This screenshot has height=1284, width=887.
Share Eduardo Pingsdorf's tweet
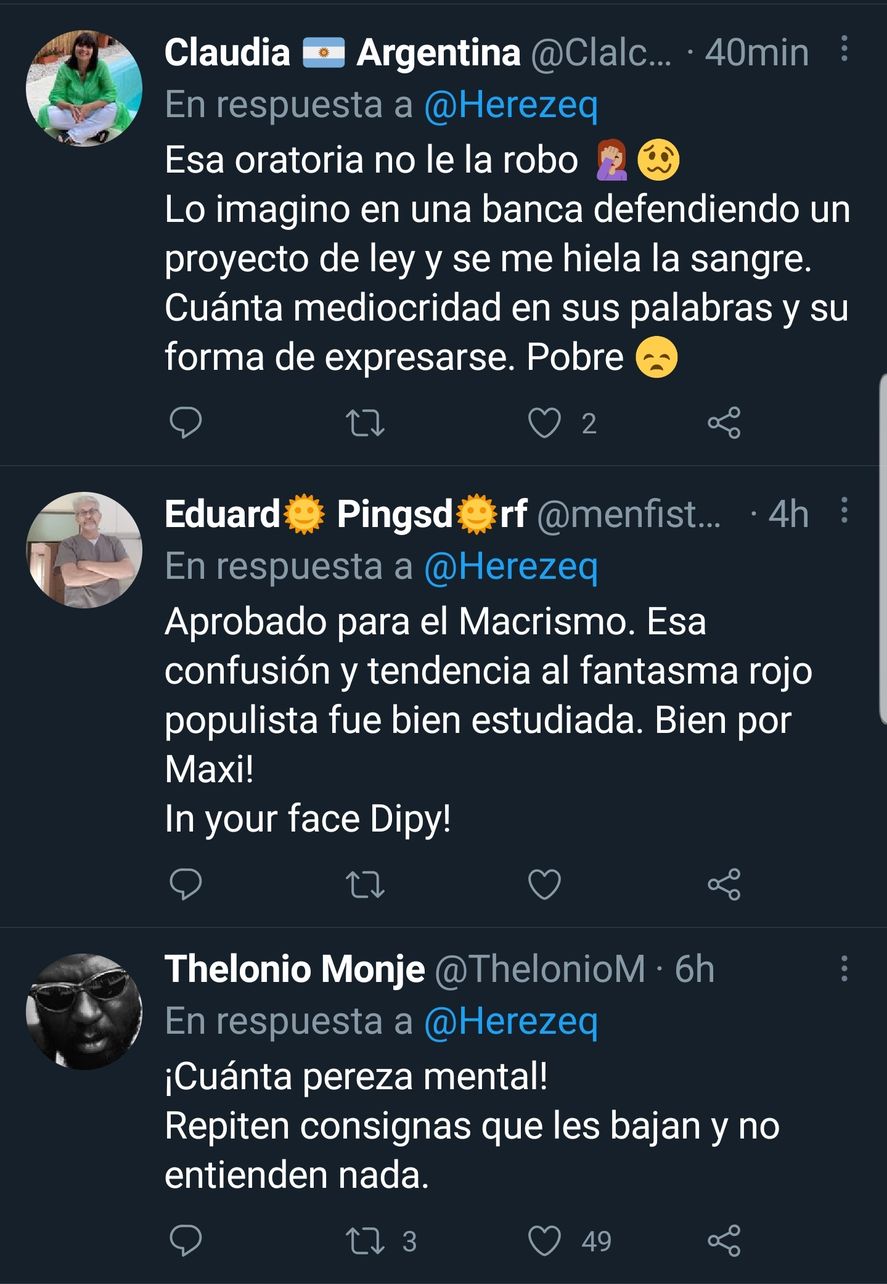[723, 884]
